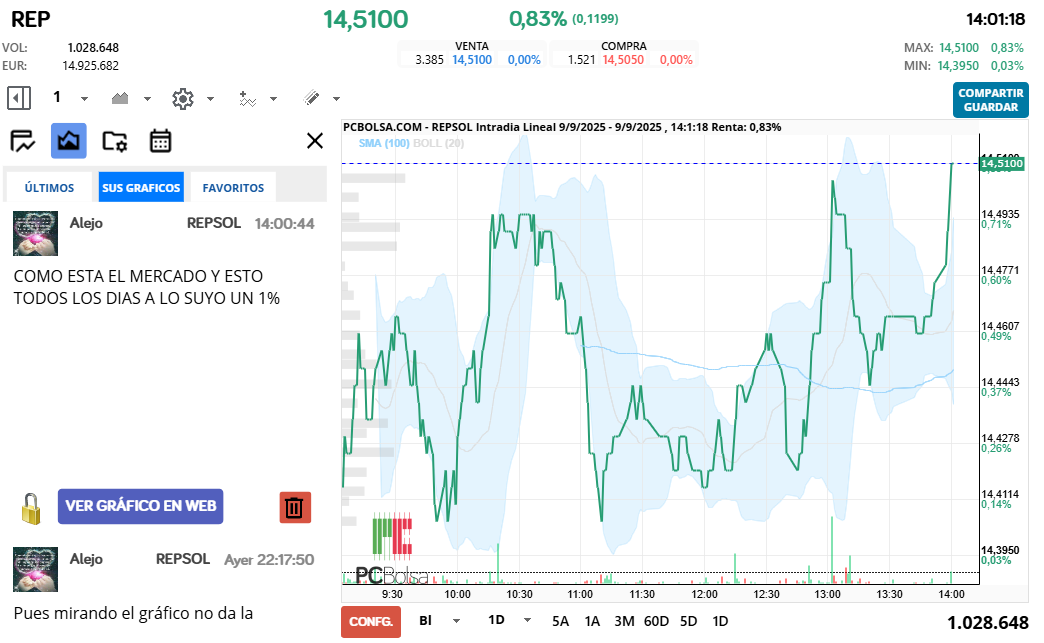Click the BOLL (20) indicator label
The image size is (1044, 643).
[x=439, y=143]
